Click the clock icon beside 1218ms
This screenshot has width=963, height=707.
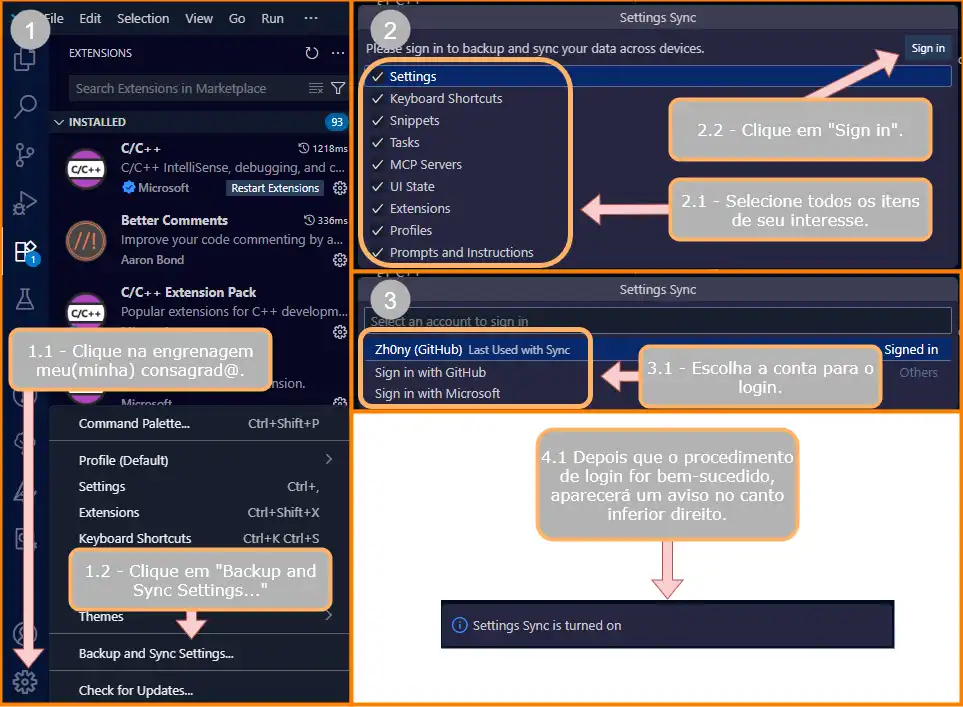(x=303, y=148)
